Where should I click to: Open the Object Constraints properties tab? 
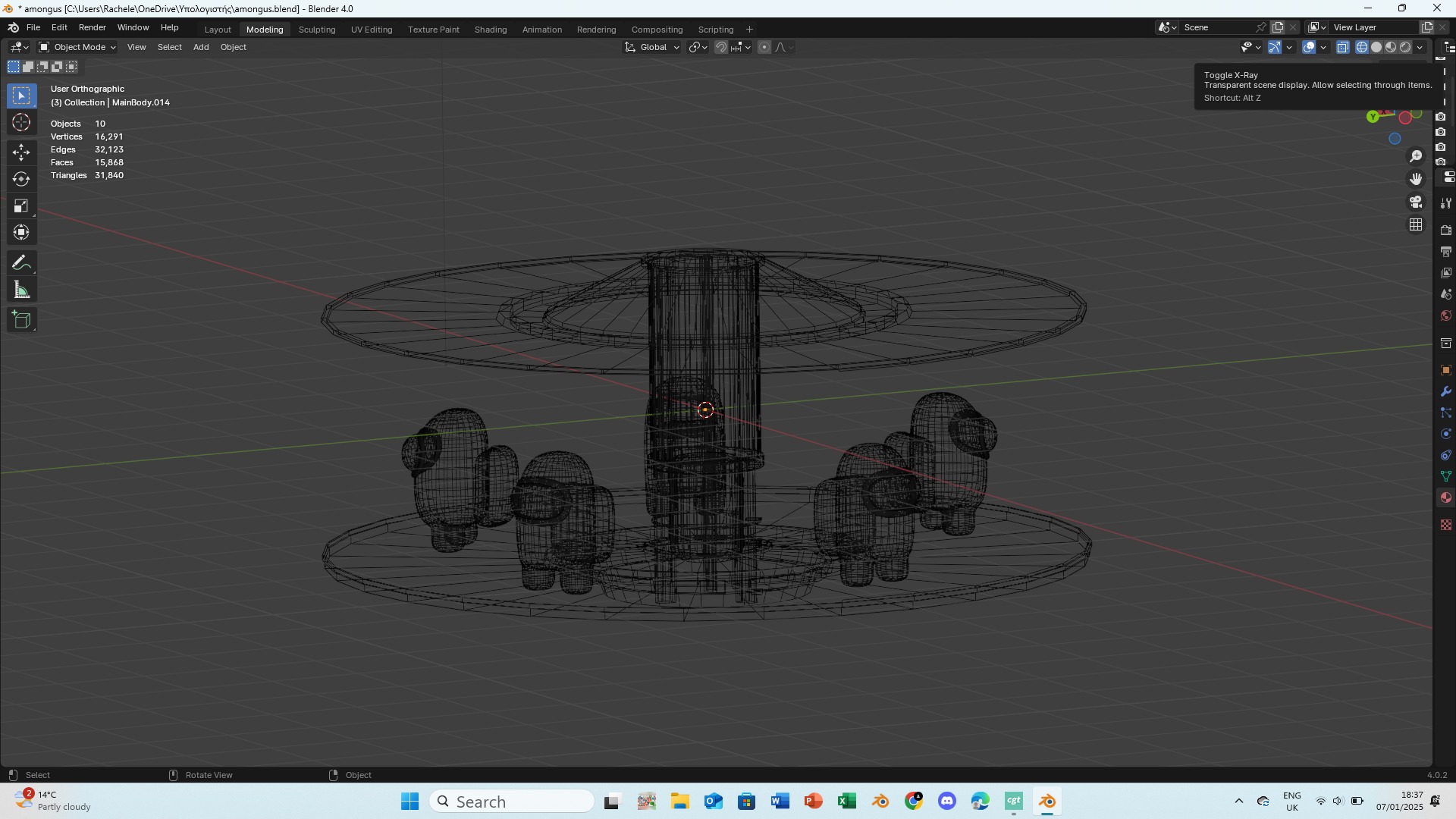tap(1446, 456)
